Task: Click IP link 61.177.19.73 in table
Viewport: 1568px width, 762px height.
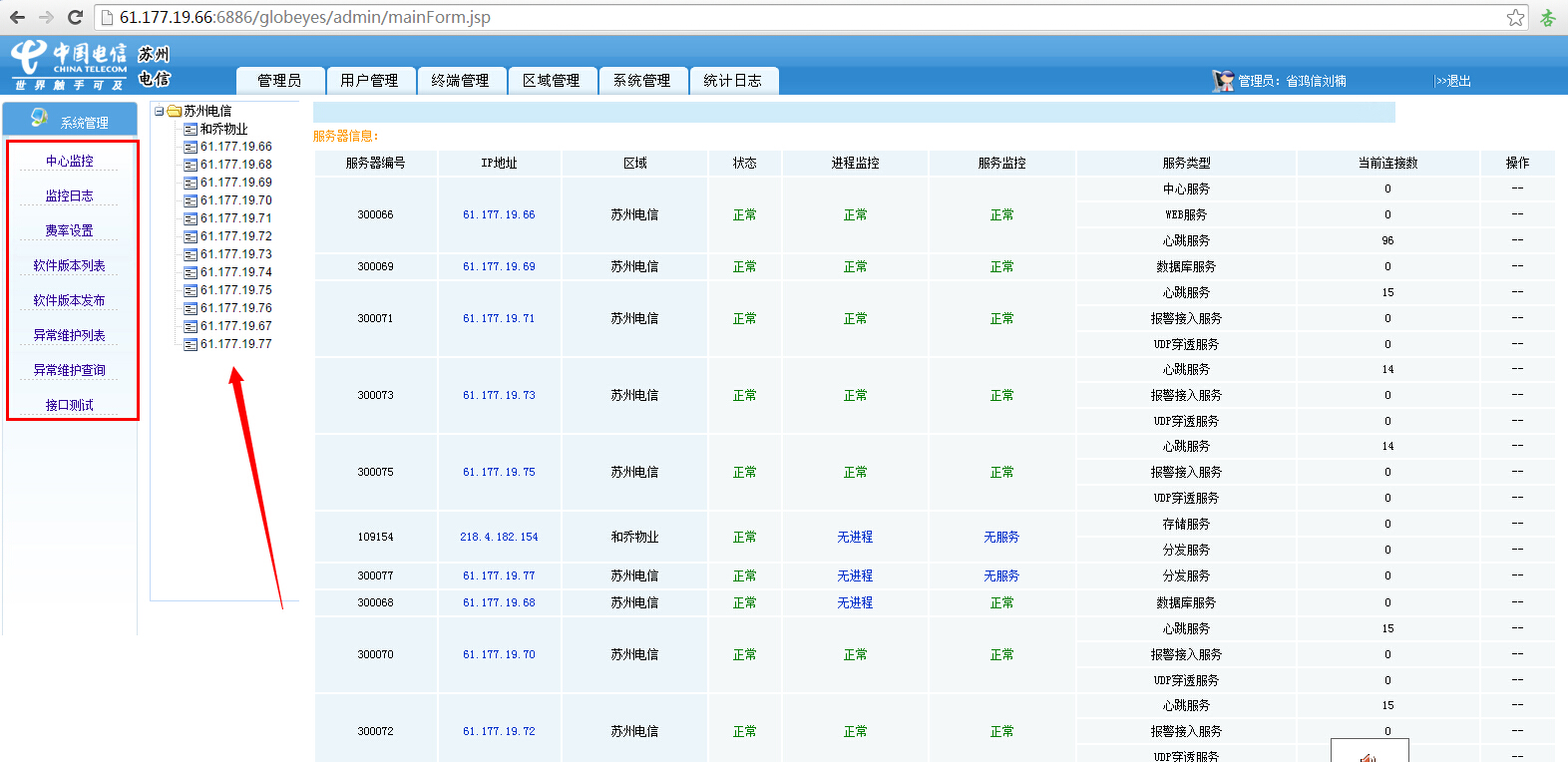Action: pos(499,395)
